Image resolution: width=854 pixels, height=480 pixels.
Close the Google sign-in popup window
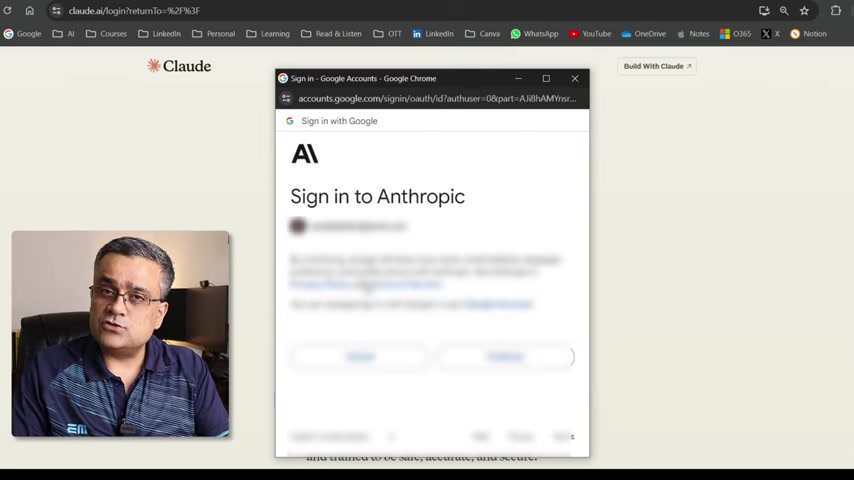tap(575, 78)
